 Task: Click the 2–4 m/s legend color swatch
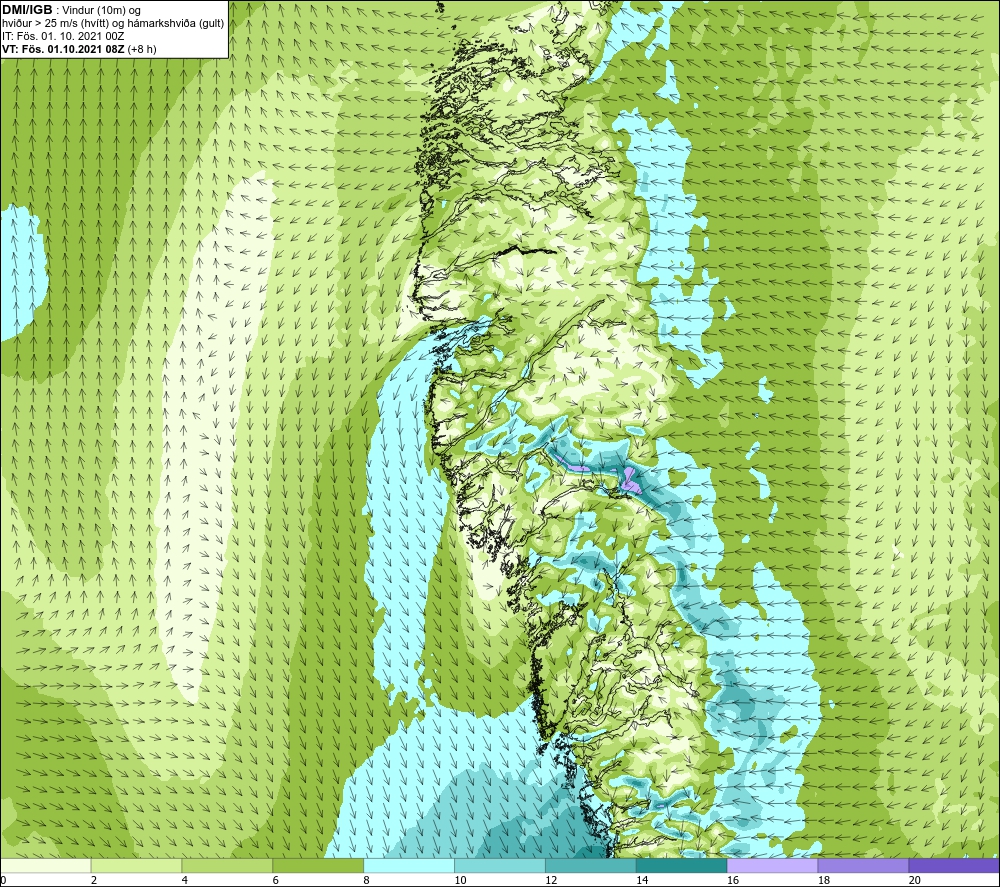(x=136, y=865)
